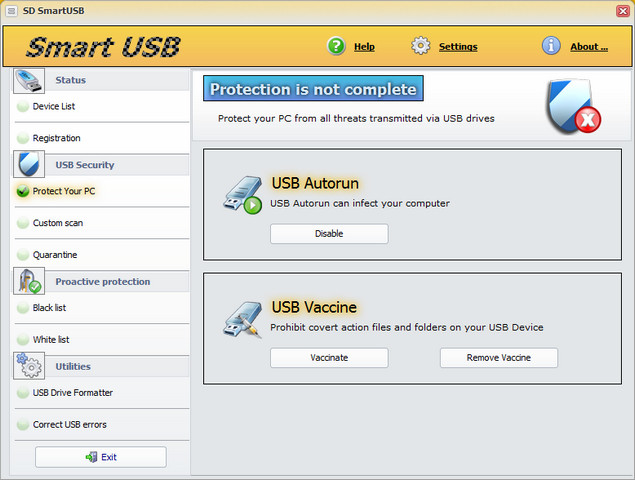Open USB Drive Formatter utility
The height and width of the screenshot is (480, 635).
click(x=73, y=393)
